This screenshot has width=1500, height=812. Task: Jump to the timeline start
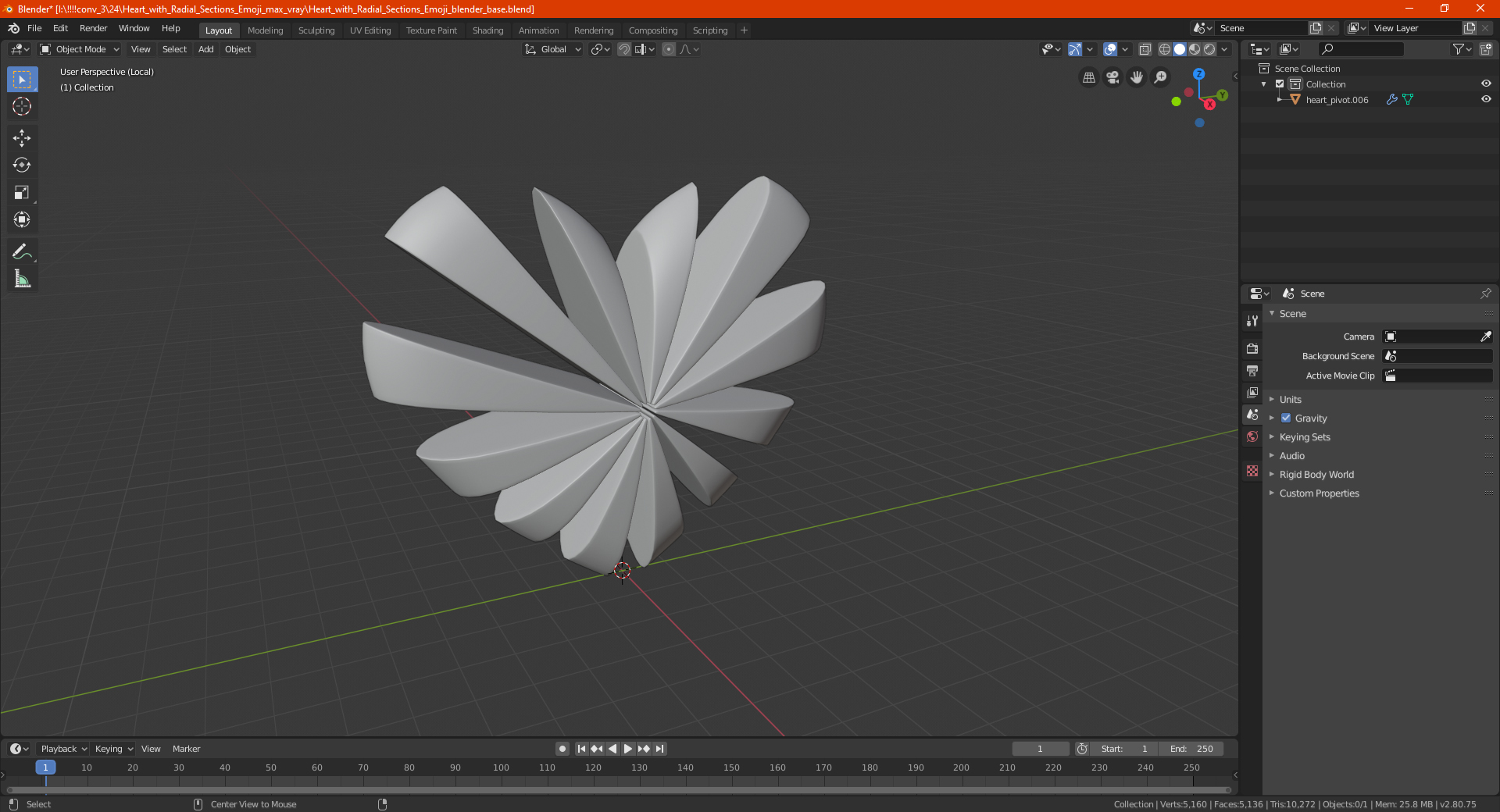(581, 749)
